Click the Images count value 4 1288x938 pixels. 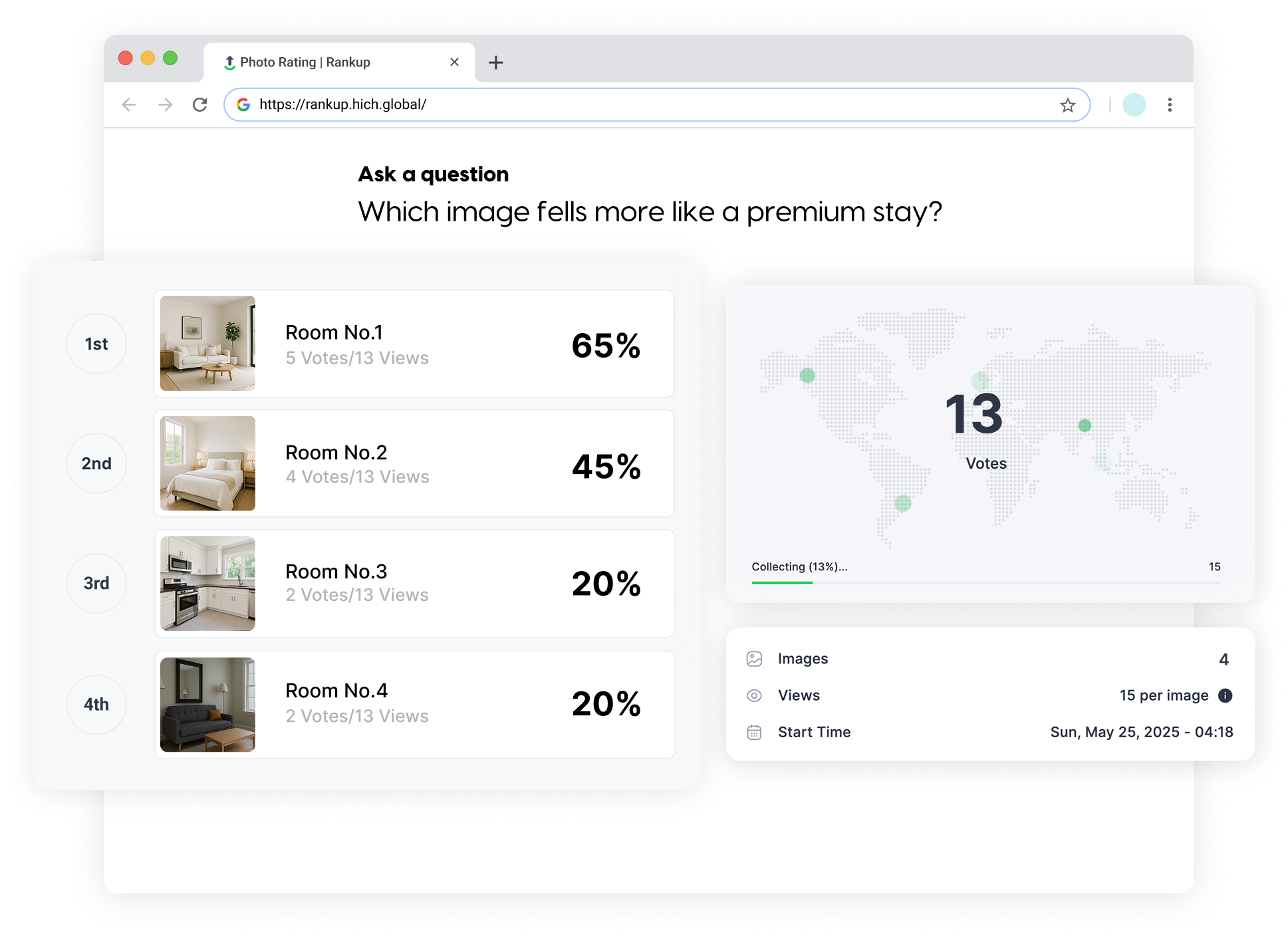(1224, 659)
